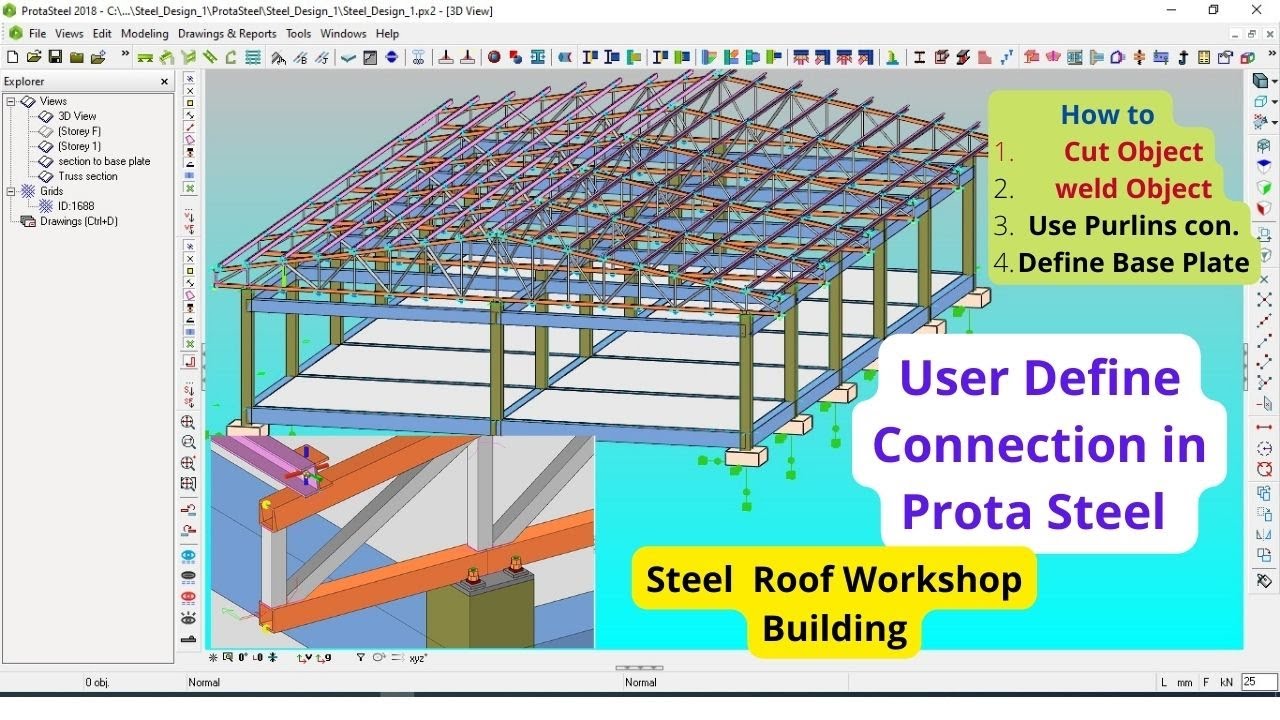Viewport: 1280px width, 720px height.
Task: Click the '0 obj.' status bar entry
Action: [97, 682]
